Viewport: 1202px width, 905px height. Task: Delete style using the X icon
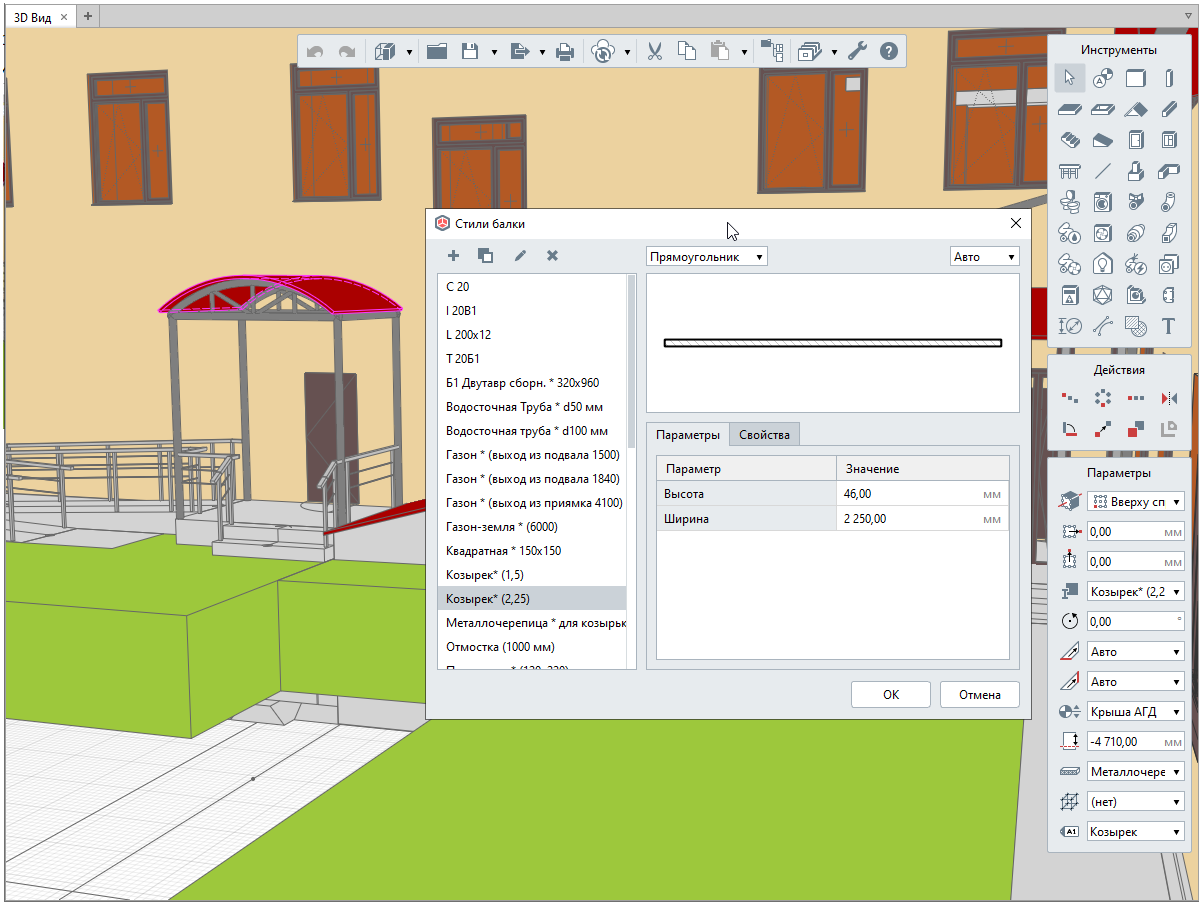click(552, 256)
